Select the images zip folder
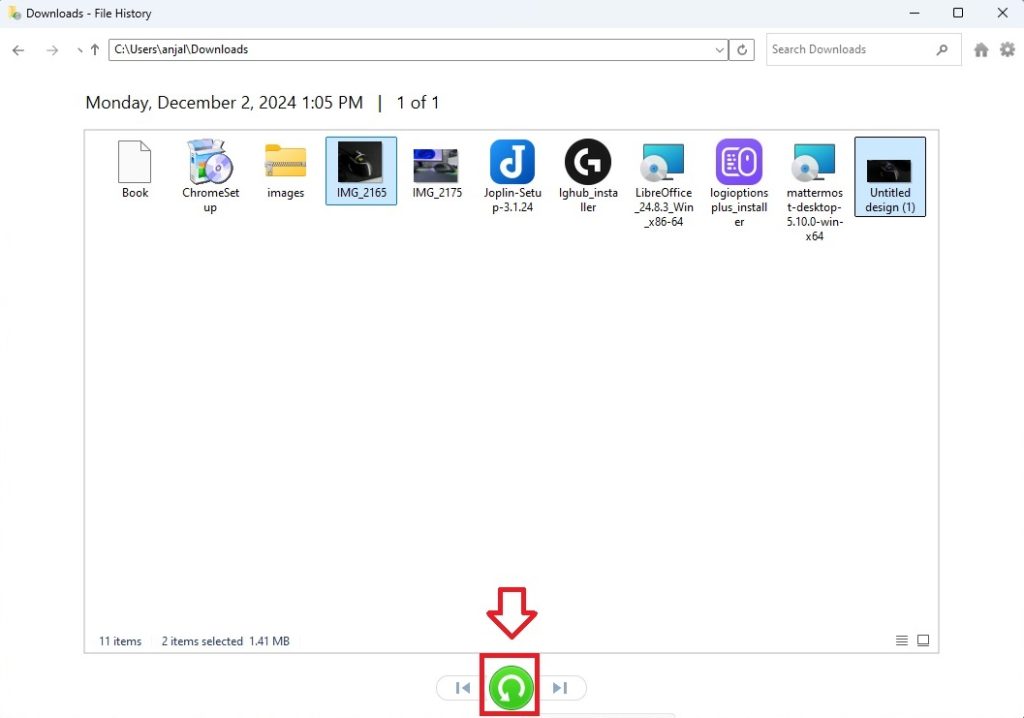Image resolution: width=1024 pixels, height=718 pixels. click(x=285, y=169)
